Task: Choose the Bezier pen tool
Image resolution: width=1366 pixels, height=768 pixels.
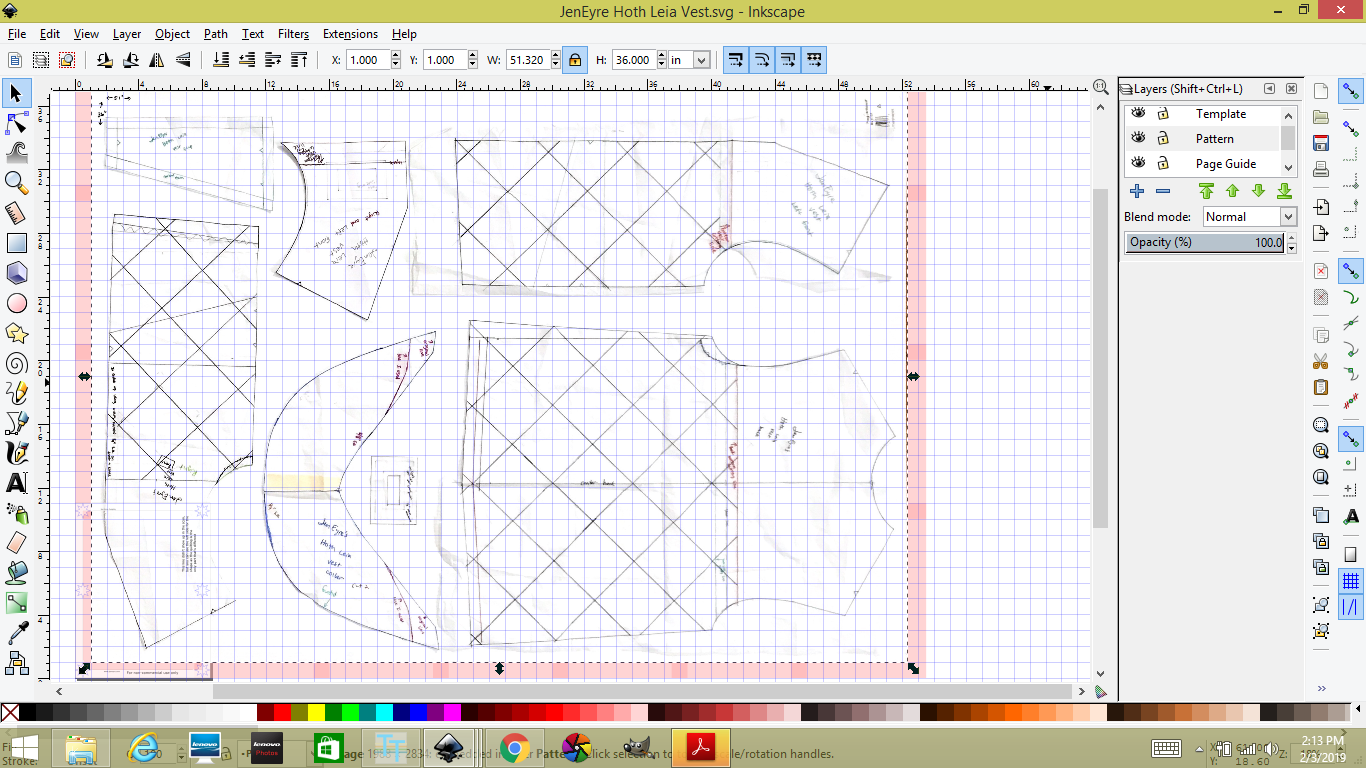Action: click(16, 422)
